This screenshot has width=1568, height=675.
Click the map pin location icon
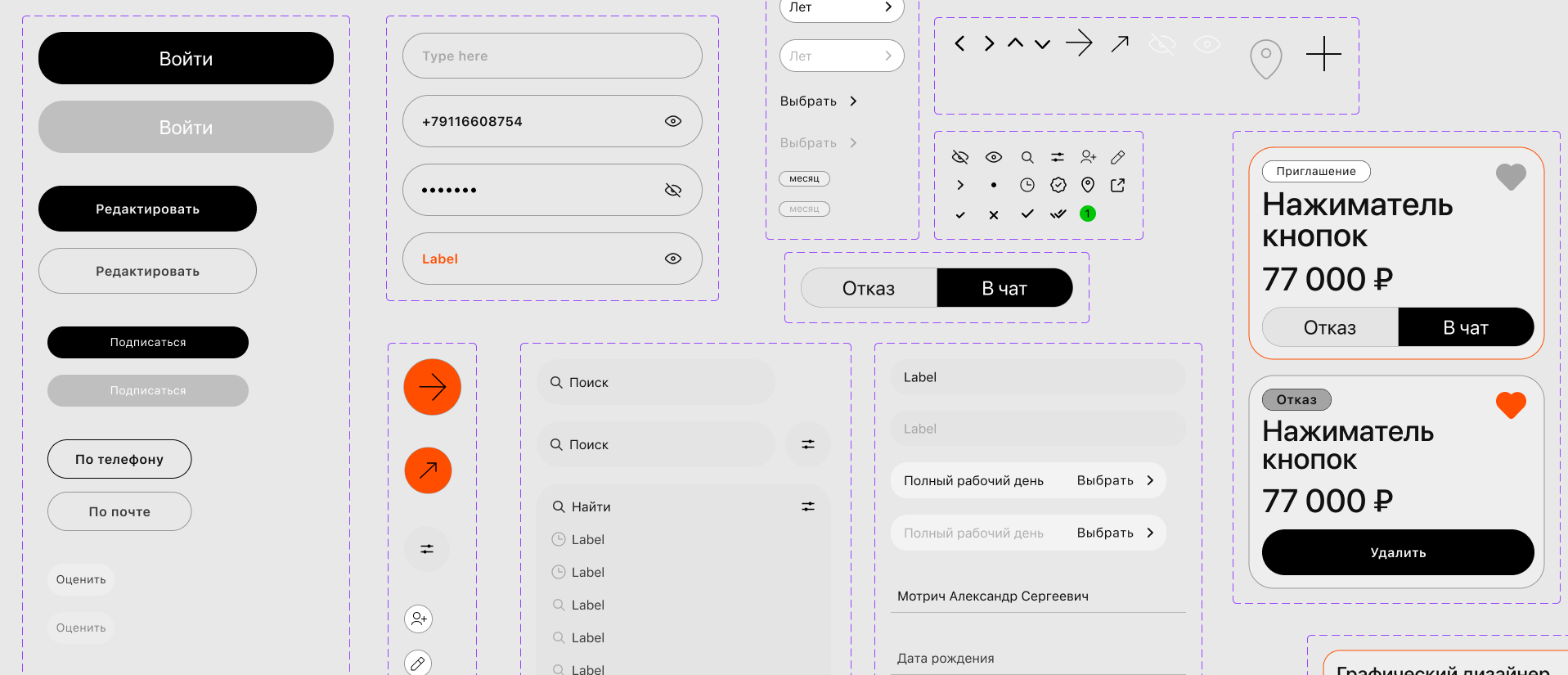(1265, 59)
